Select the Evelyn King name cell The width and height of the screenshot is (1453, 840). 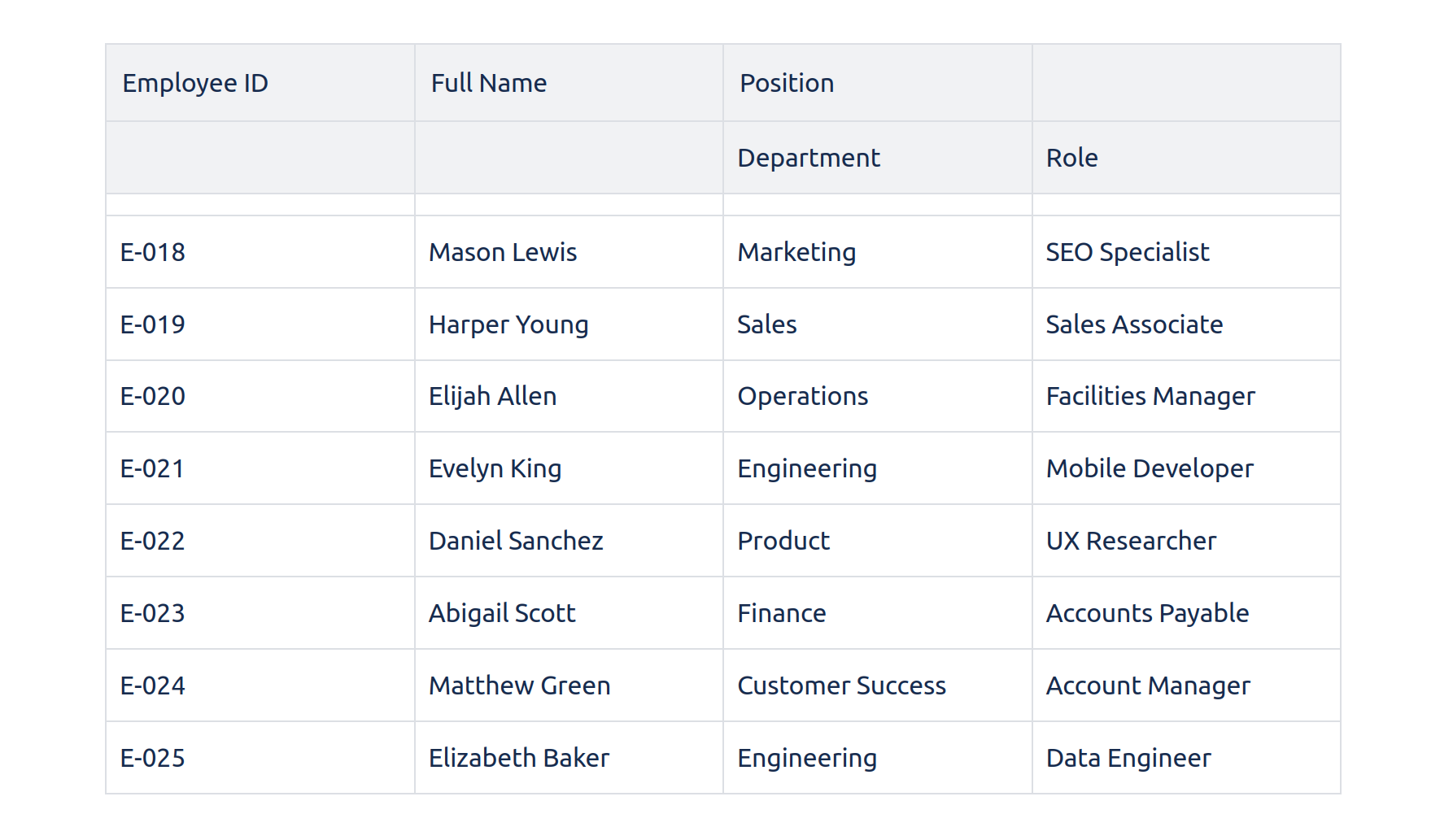point(495,468)
